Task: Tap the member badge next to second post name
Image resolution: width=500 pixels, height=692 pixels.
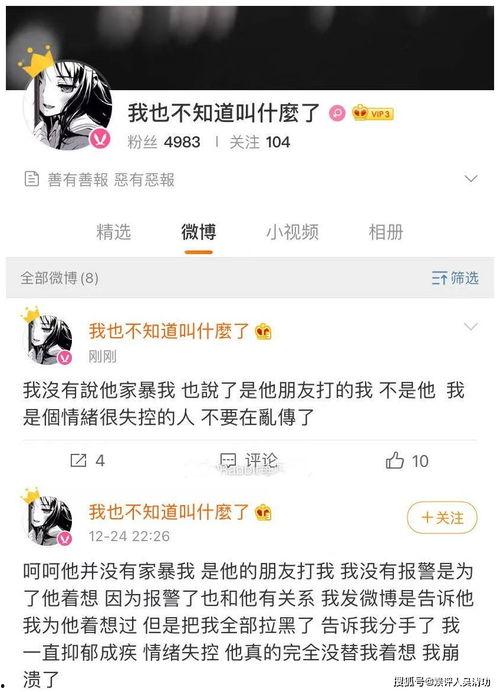Action: point(263,513)
